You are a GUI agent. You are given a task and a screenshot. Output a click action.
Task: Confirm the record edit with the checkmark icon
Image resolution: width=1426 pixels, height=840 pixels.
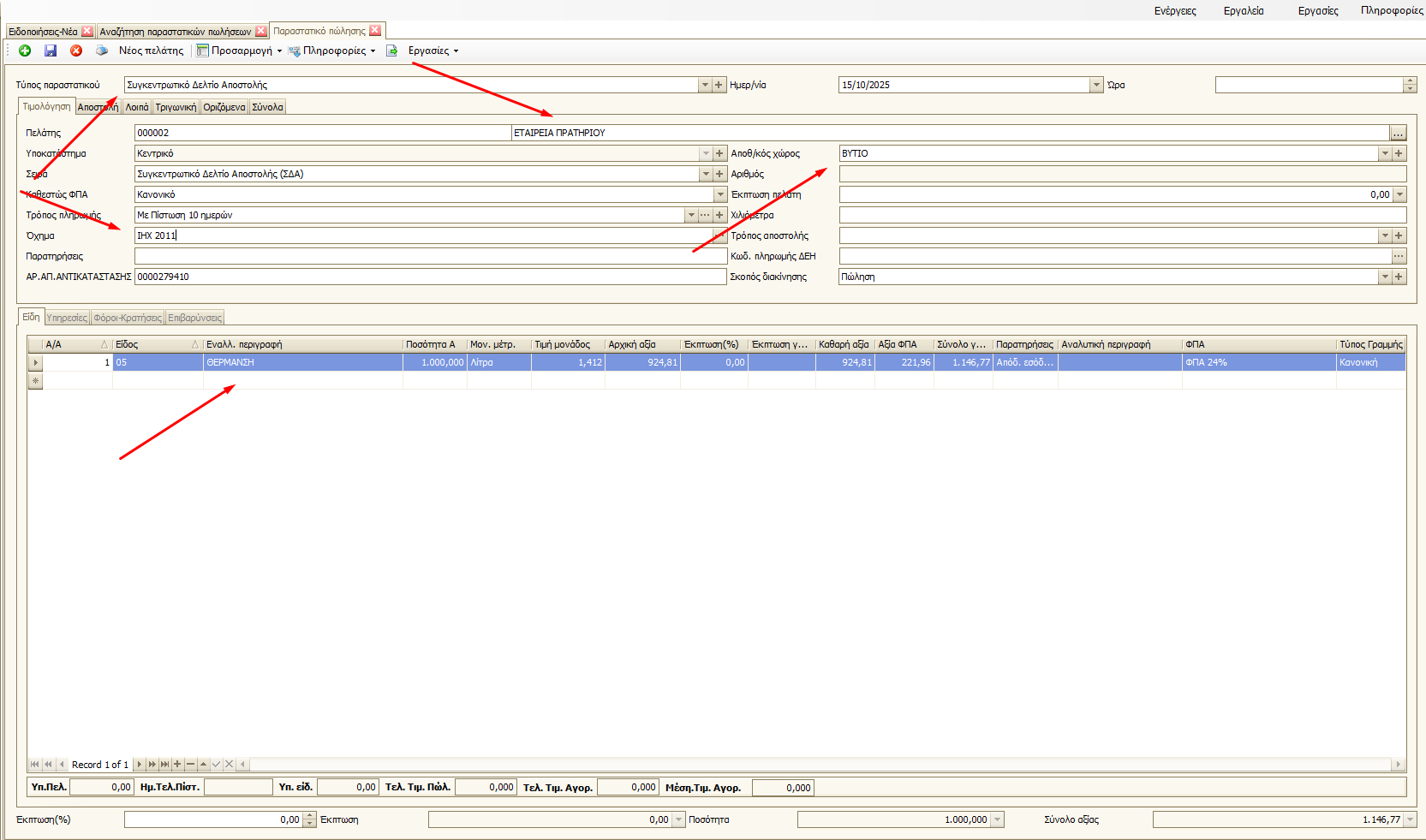pos(216,764)
